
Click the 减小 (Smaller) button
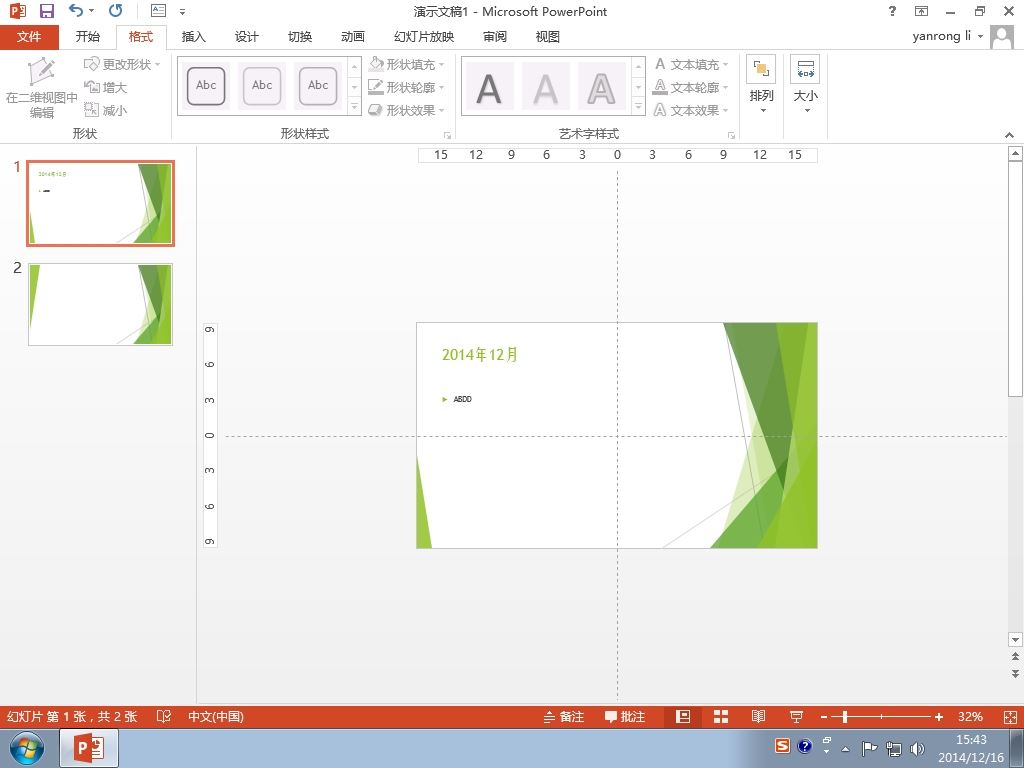pos(106,110)
